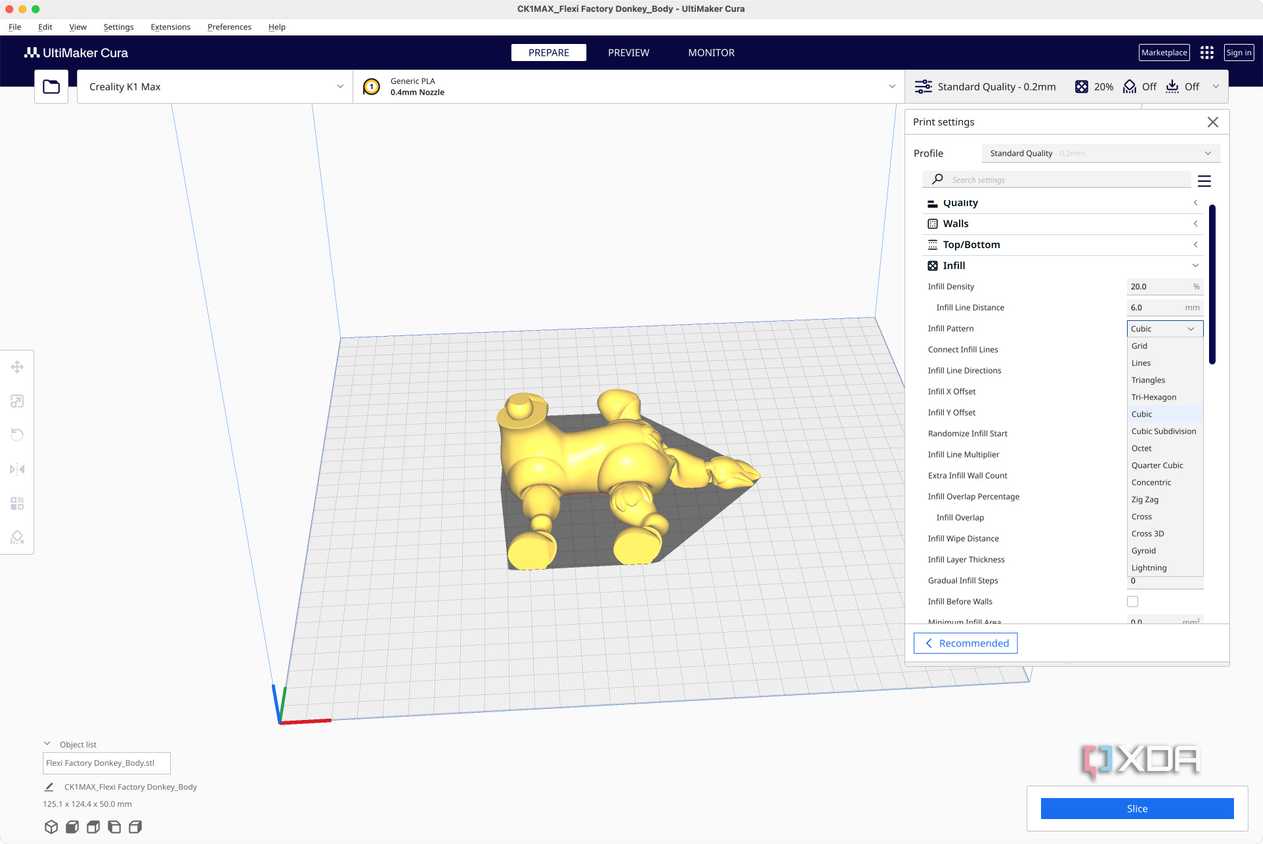
Task: Open the View menu
Action: [78, 27]
